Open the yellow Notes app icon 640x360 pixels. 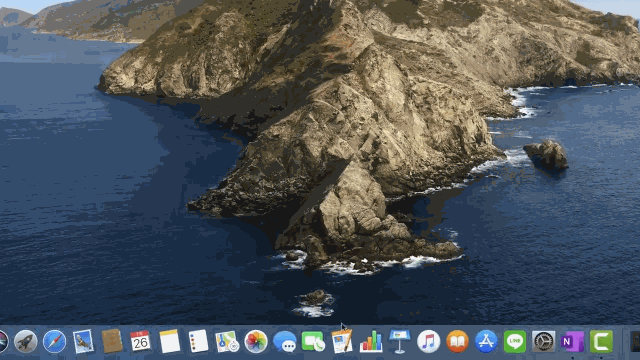click(169, 341)
